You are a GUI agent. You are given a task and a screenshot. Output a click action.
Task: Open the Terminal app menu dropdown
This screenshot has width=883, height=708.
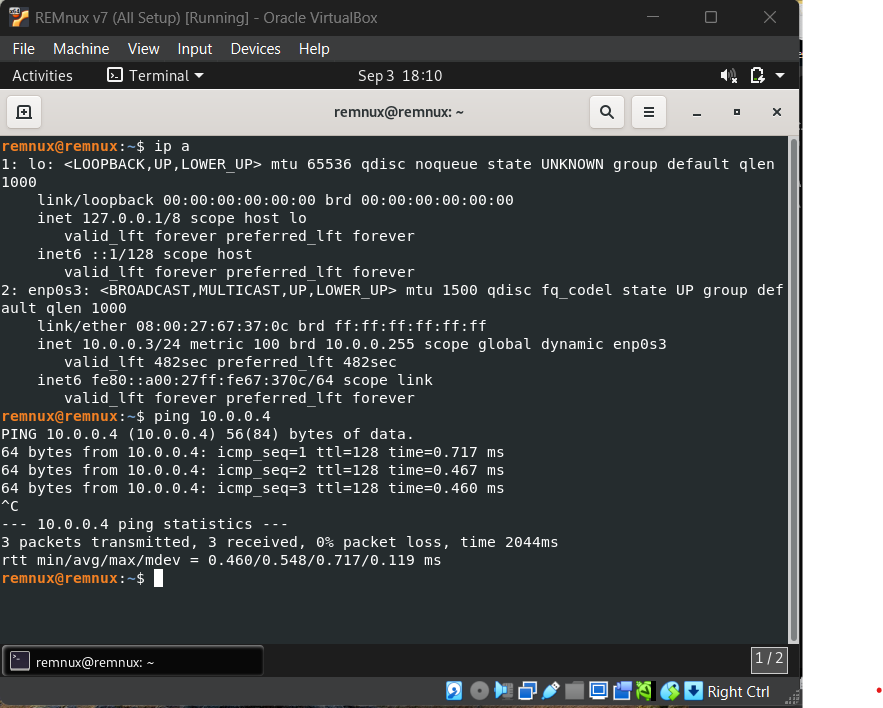point(155,75)
